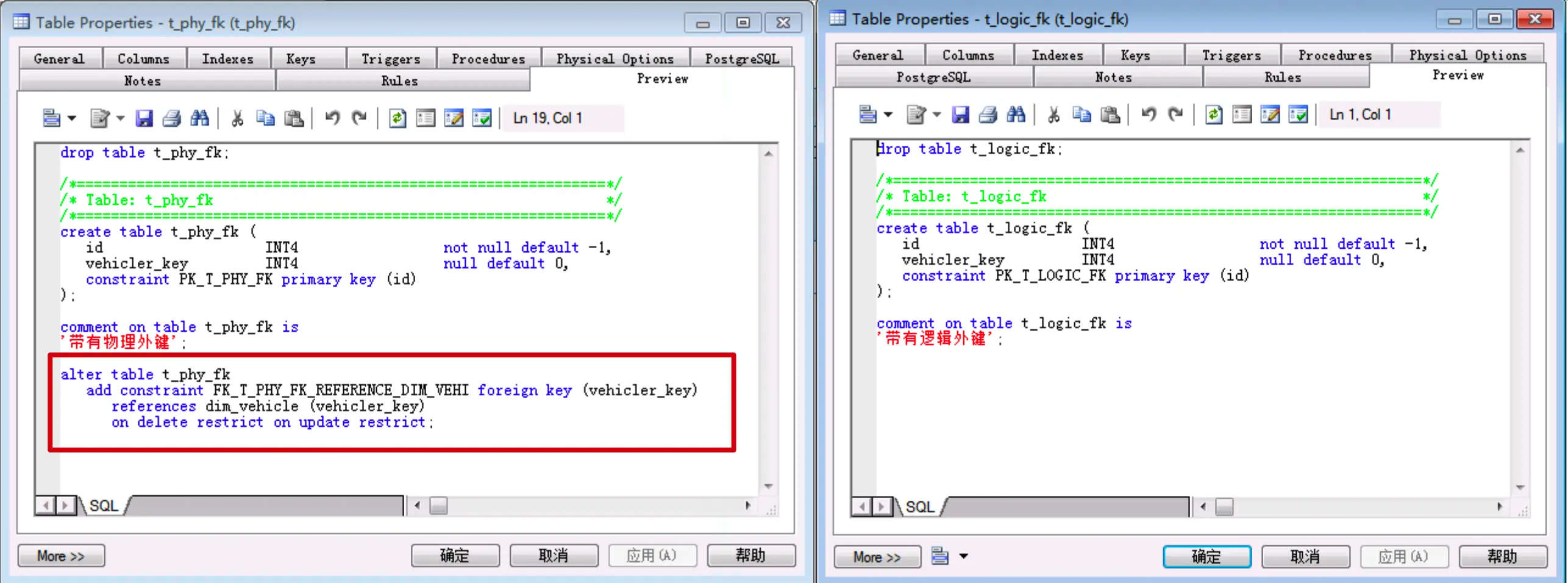Open Indexes tab in t_logic_fk window
The image size is (1568, 583).
tap(1057, 55)
